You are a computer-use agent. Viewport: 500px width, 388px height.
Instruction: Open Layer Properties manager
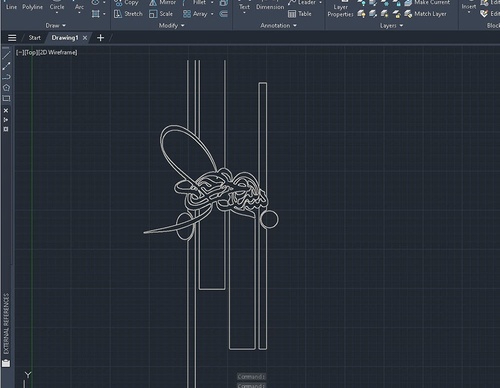[340, 10]
